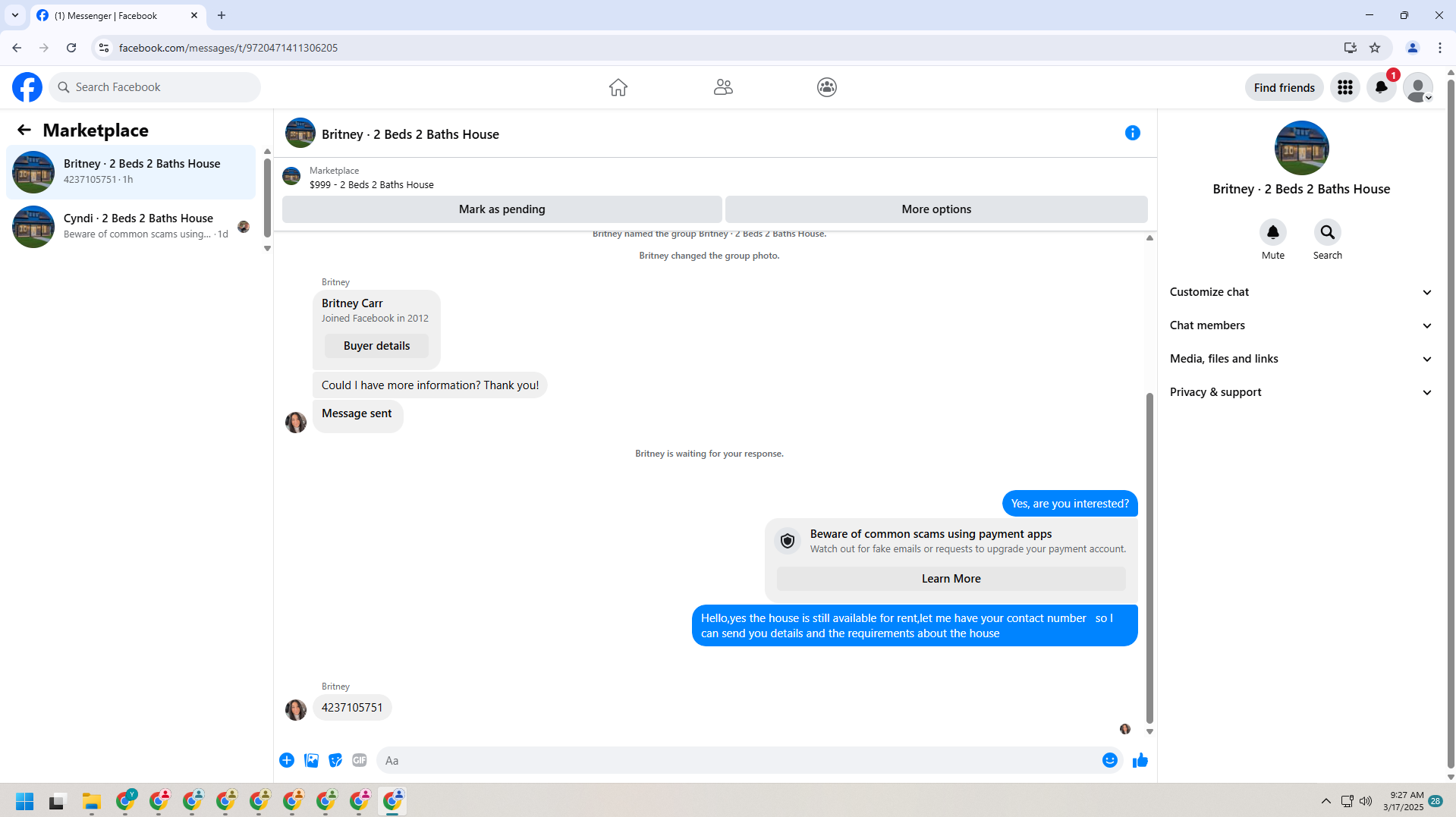The height and width of the screenshot is (817, 1456).
Task: Choose a sticker
Action: 335,760
